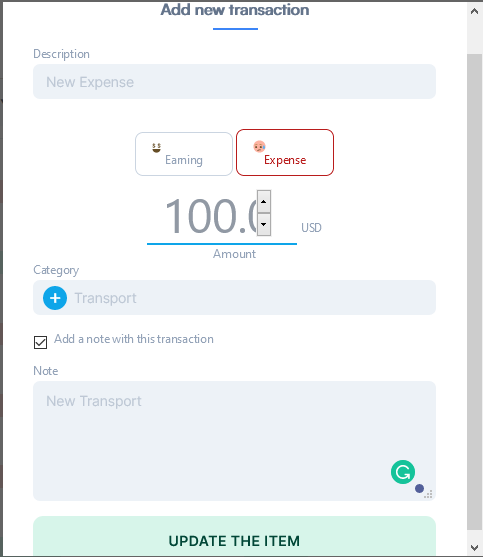
Task: Click the blue dot beside Grammarly icon
Action: click(x=419, y=488)
